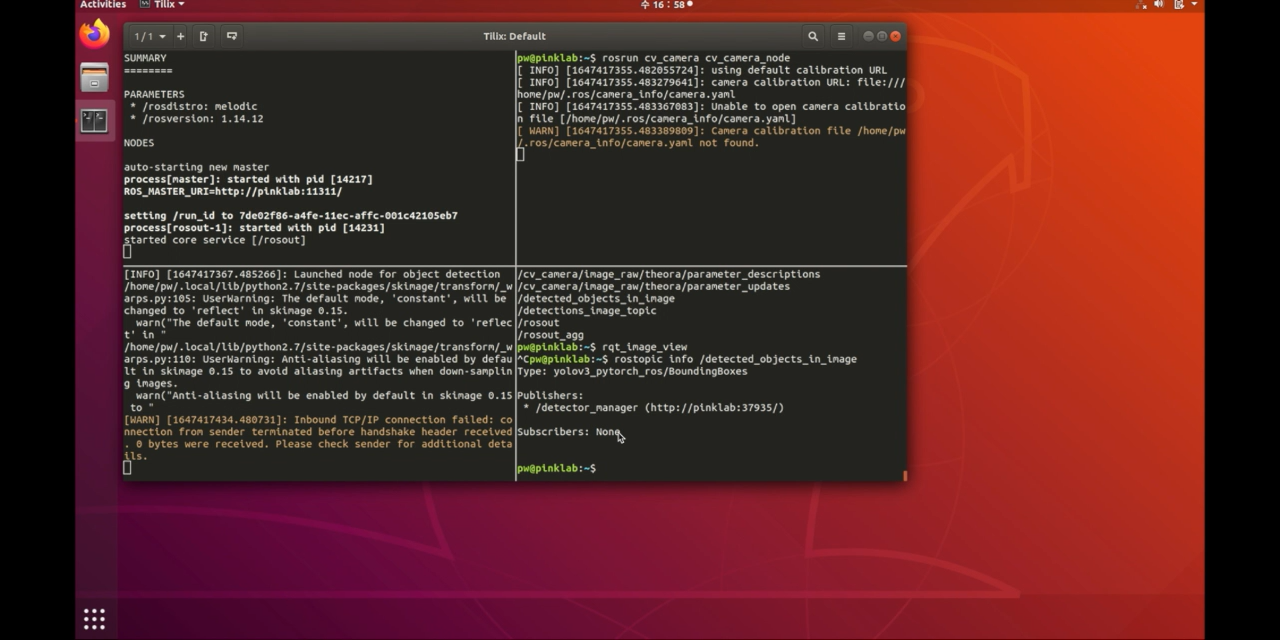Click the 'Publishers:' label

(550, 395)
